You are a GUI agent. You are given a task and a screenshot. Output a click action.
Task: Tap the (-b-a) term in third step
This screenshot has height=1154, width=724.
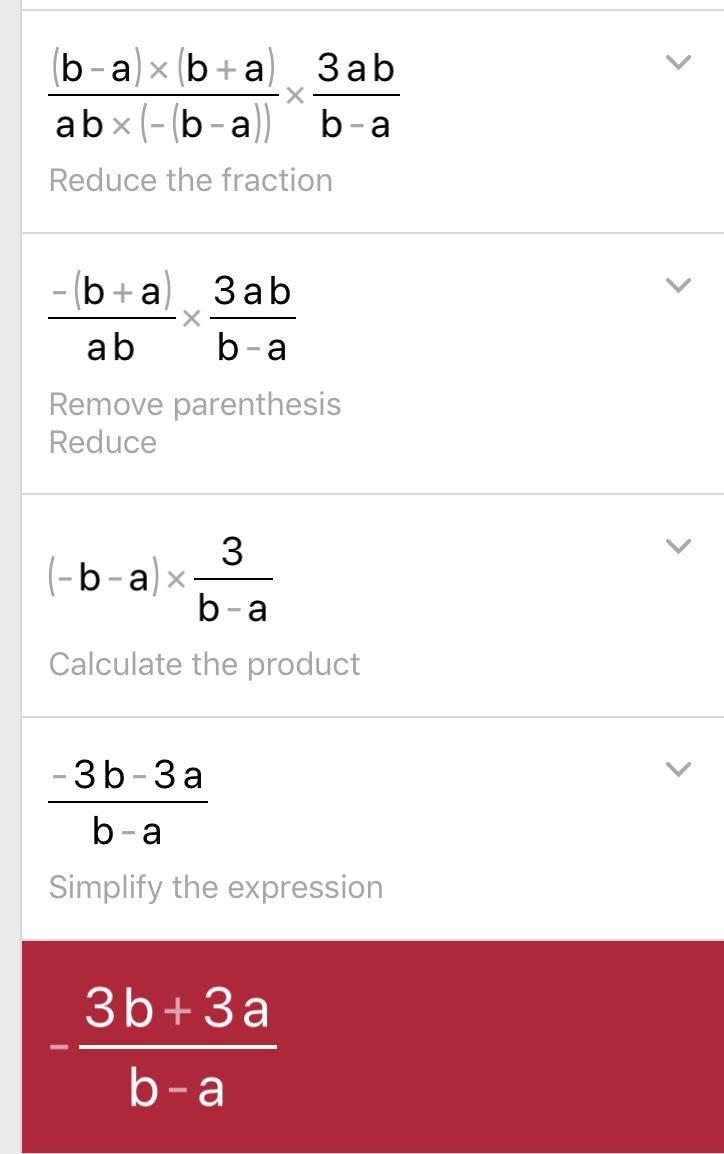click(x=104, y=579)
